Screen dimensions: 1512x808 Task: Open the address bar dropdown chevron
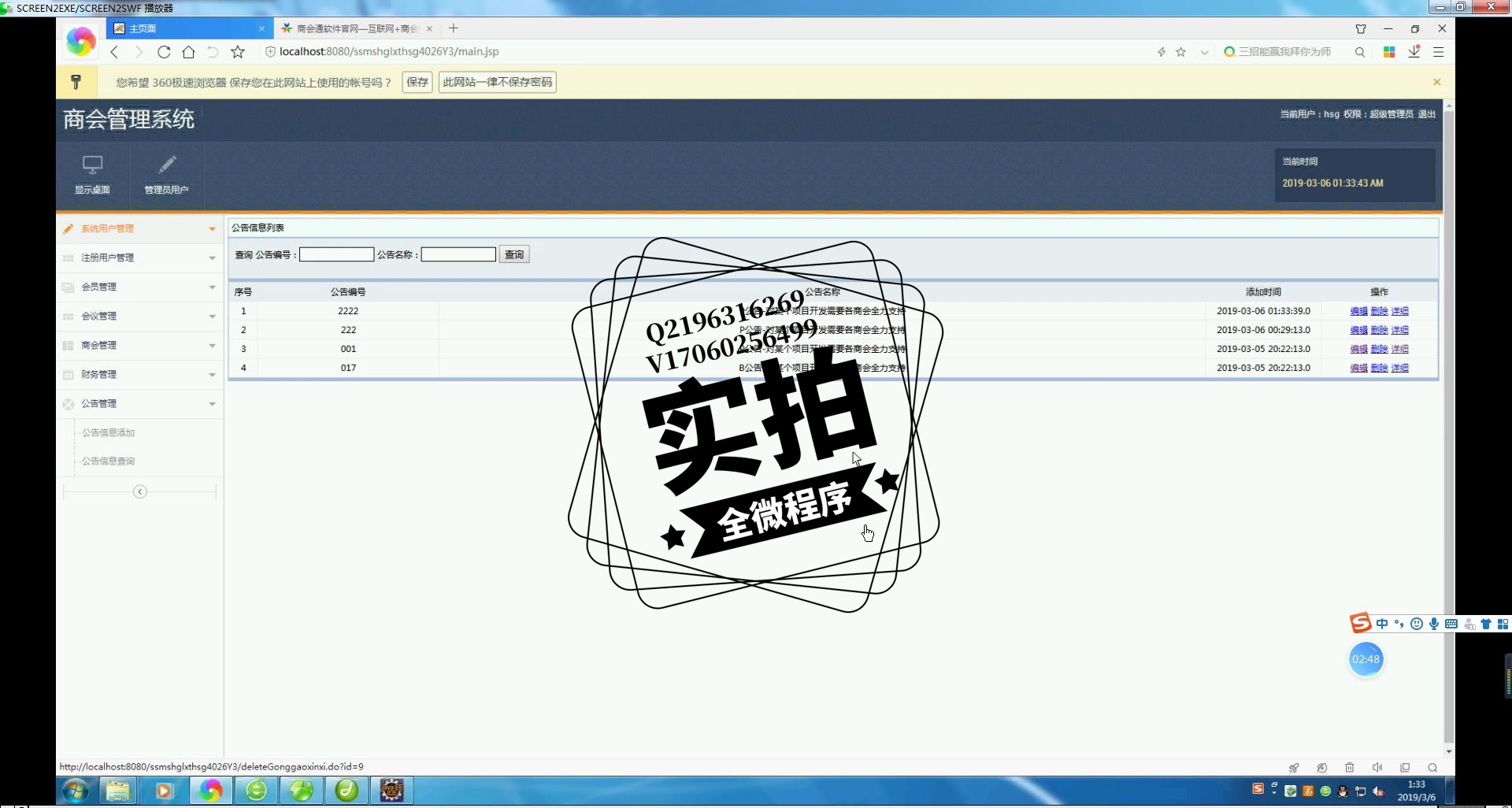pos(1204,52)
